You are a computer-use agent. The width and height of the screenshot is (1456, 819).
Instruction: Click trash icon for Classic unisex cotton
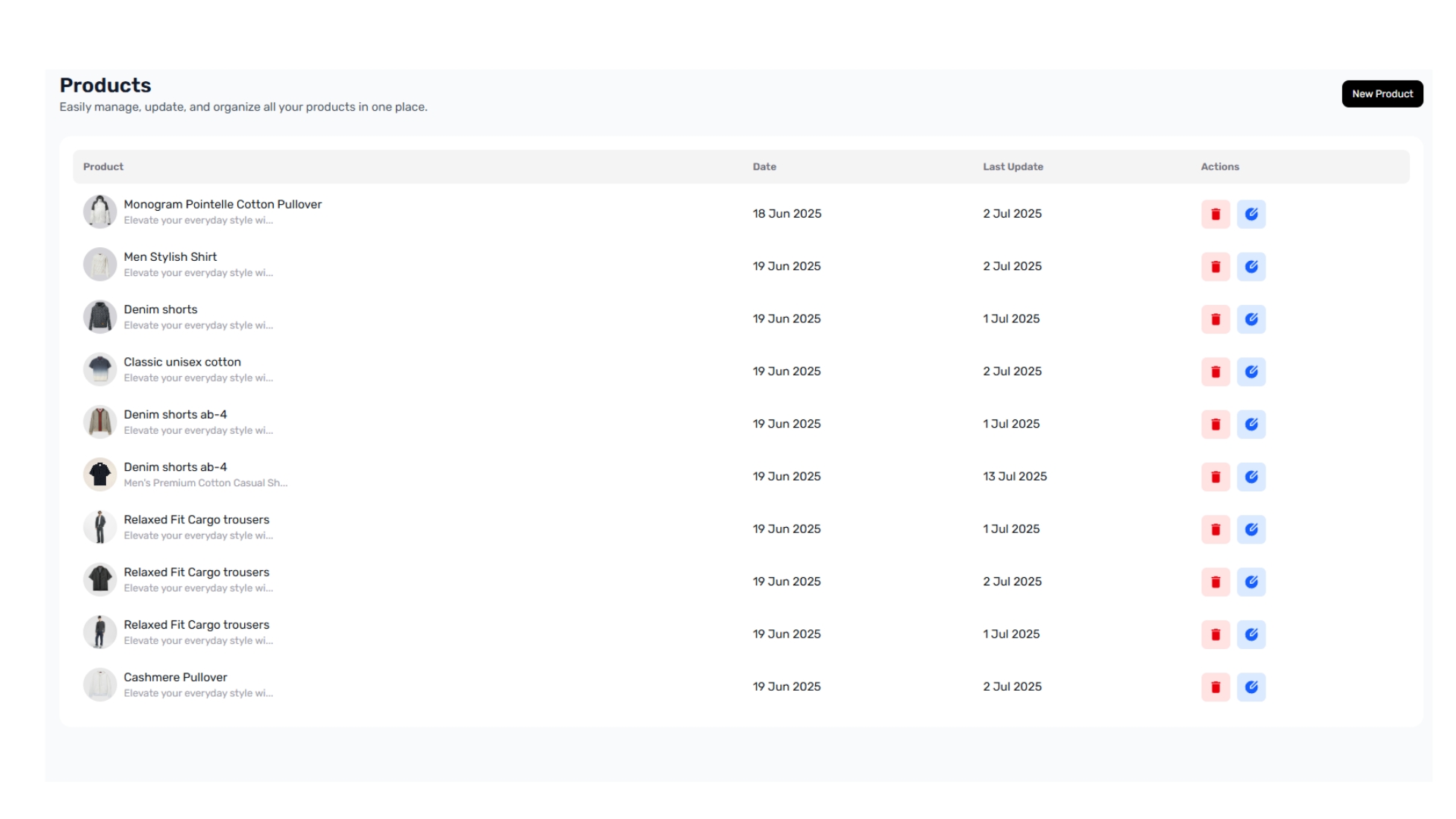click(1215, 372)
